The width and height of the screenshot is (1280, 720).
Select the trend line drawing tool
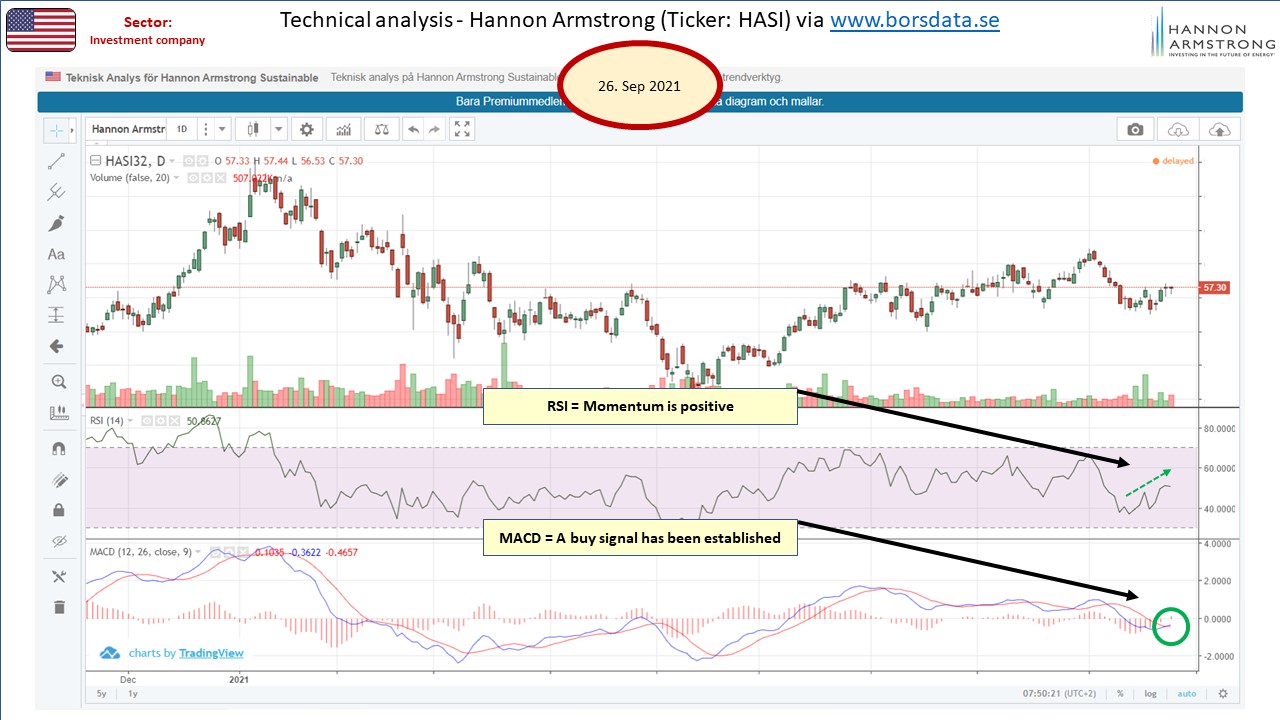57,161
